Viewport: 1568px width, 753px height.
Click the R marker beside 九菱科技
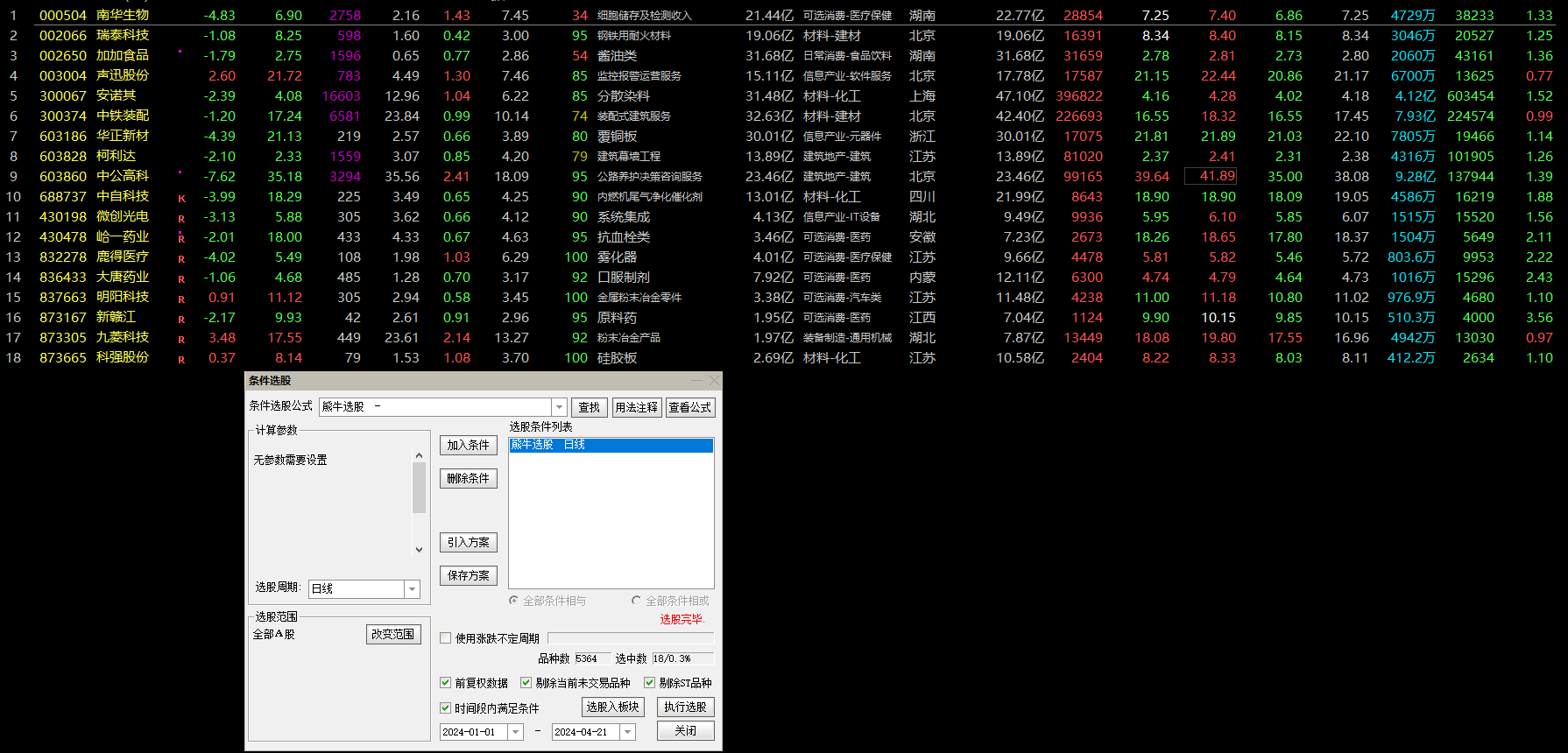(181, 340)
